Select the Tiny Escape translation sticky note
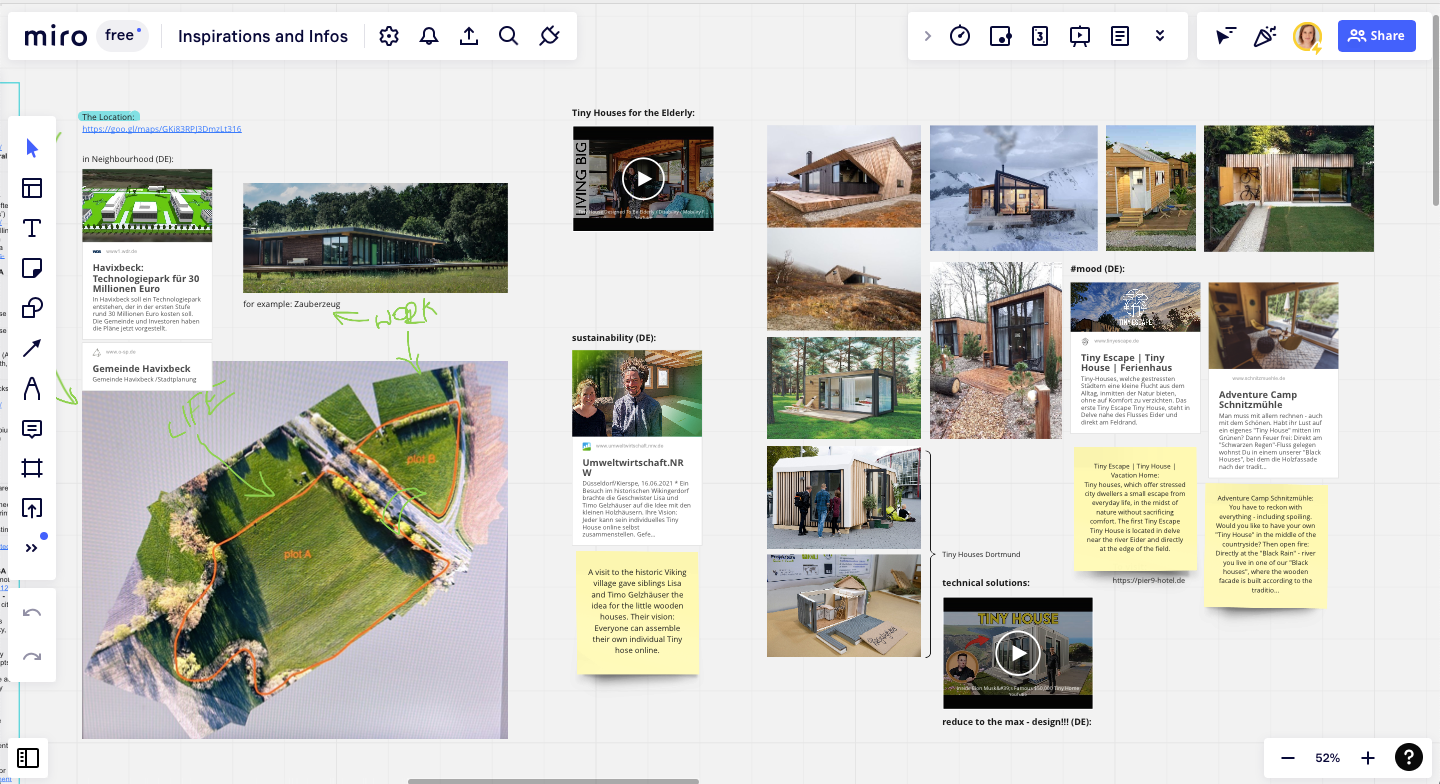 point(1135,509)
